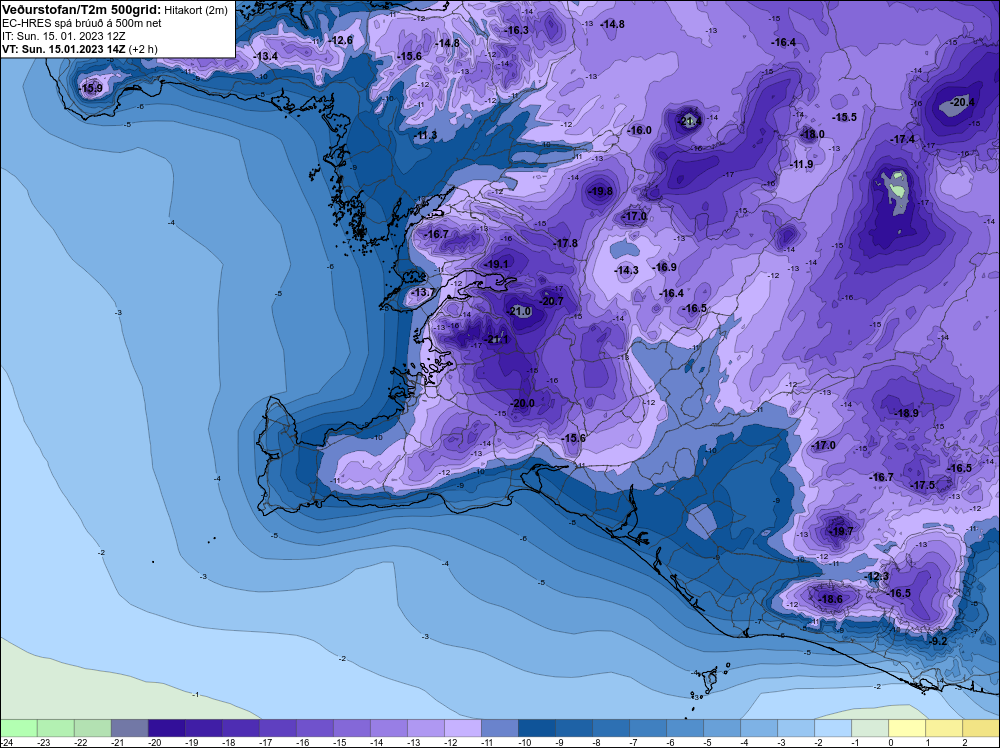Click the -13.7 temperature label
This screenshot has width=1000, height=748.
point(423,292)
